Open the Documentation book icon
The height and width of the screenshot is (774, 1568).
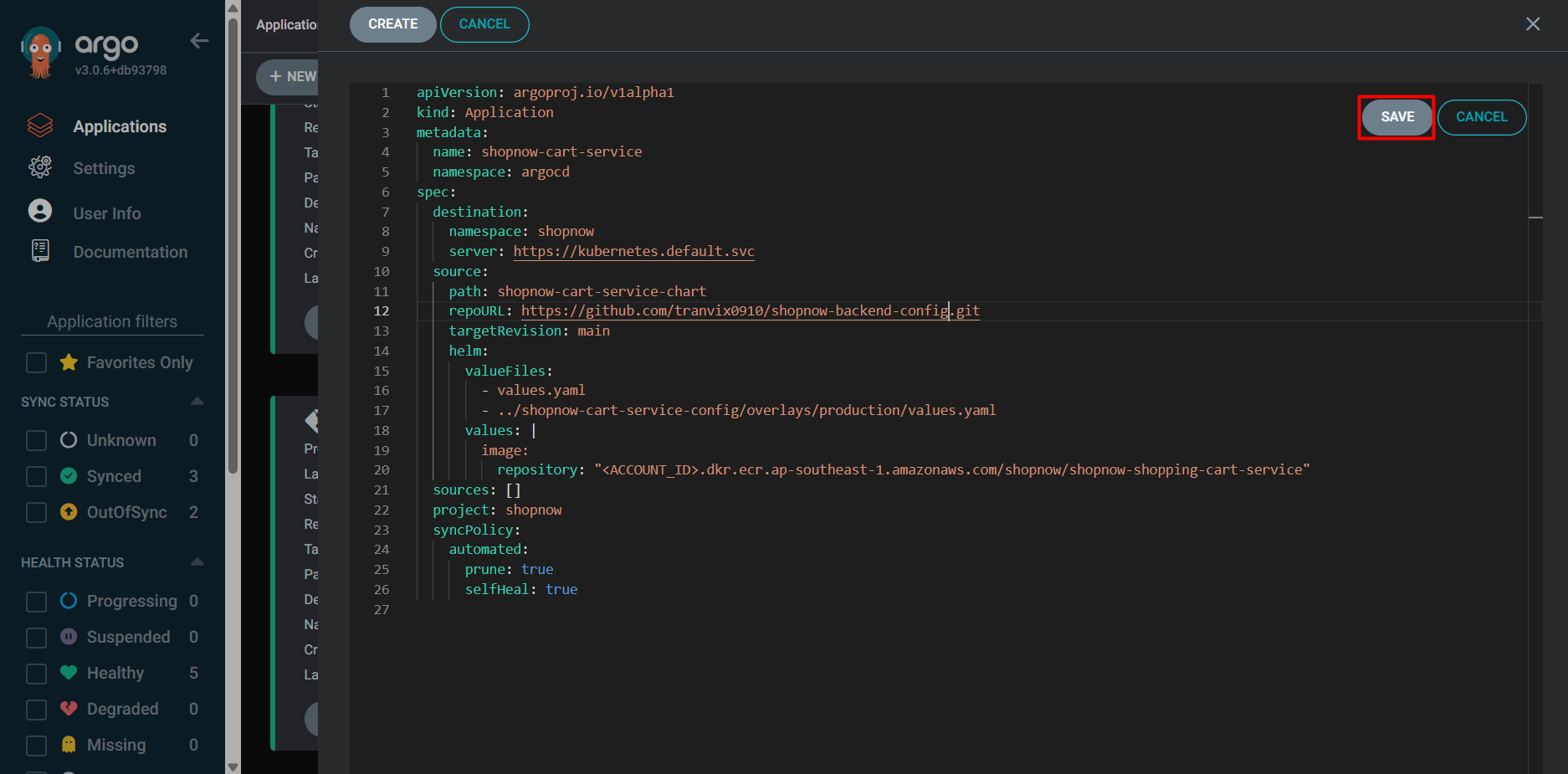click(x=40, y=251)
